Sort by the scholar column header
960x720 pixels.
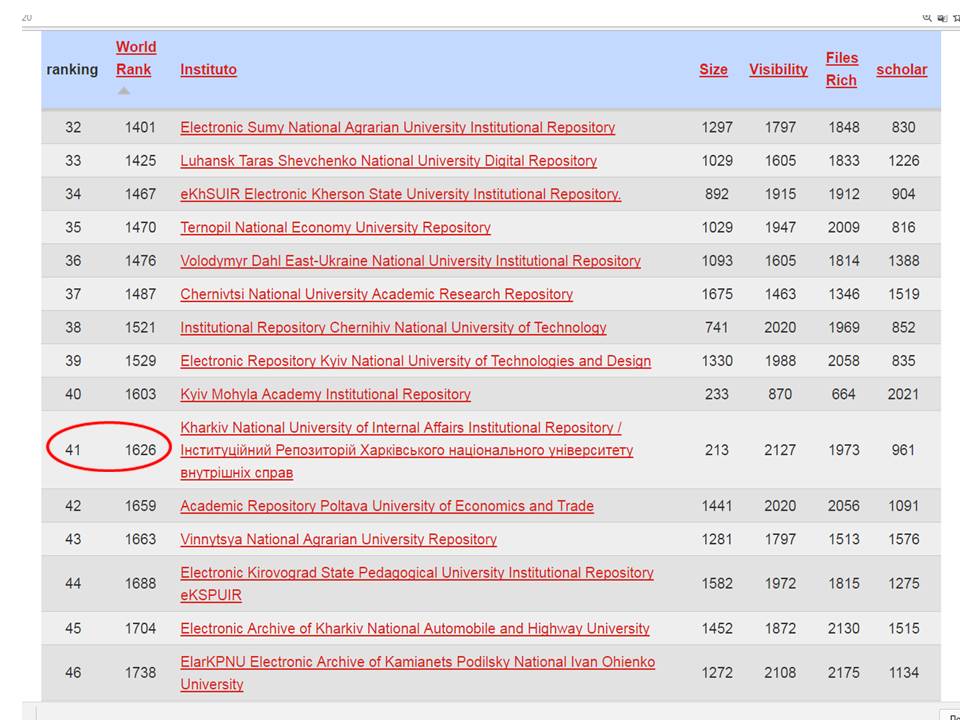coord(901,70)
